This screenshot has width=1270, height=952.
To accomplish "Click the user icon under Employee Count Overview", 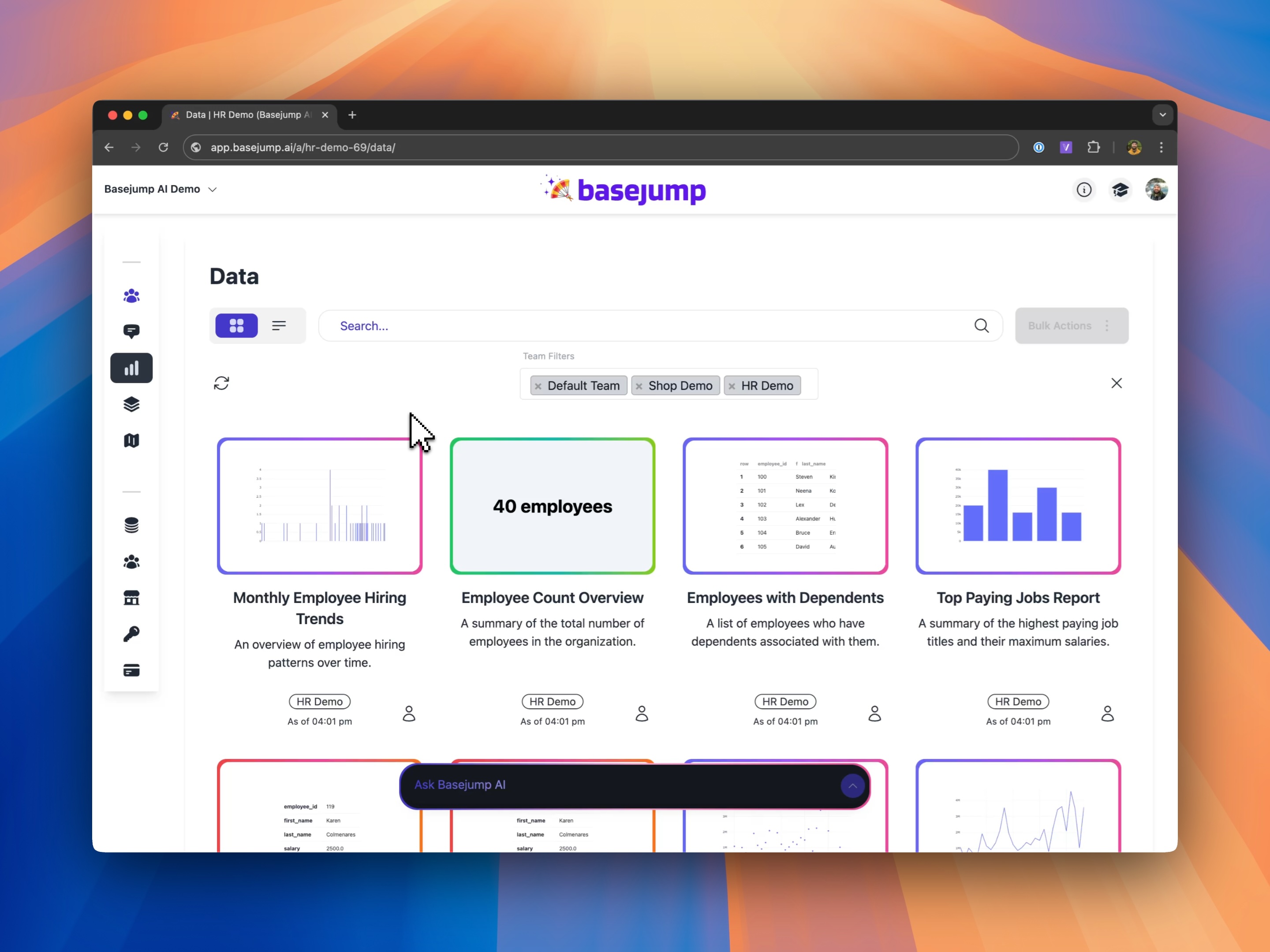I will (x=642, y=713).
